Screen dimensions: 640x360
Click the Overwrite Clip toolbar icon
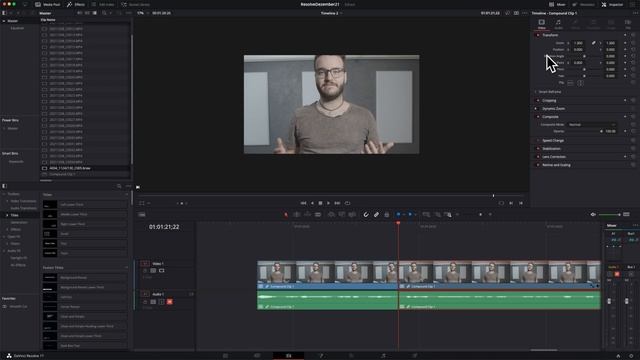point(342,215)
